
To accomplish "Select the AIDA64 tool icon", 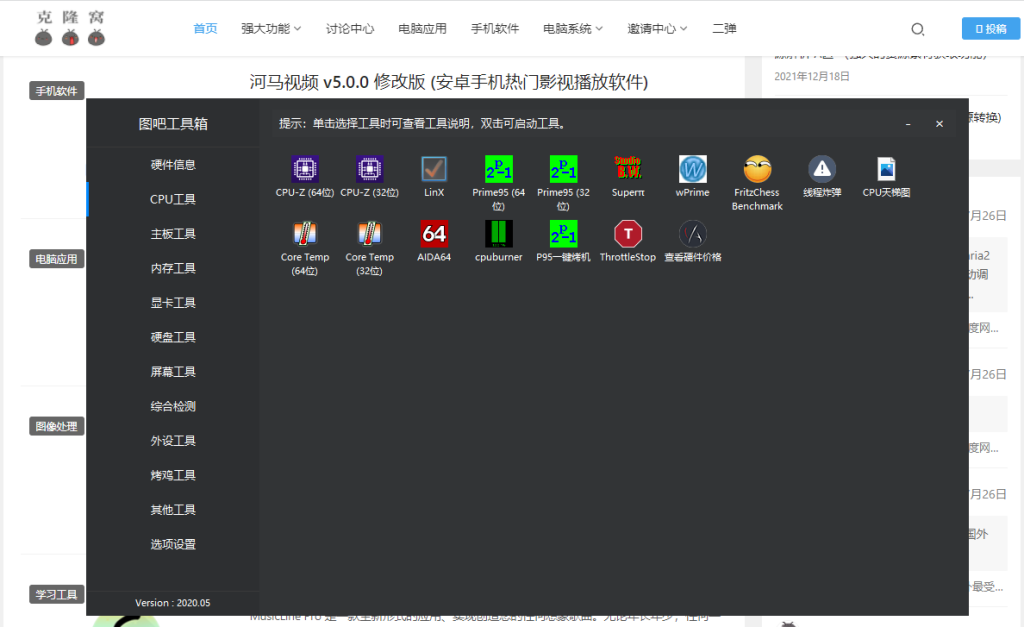I will [434, 234].
